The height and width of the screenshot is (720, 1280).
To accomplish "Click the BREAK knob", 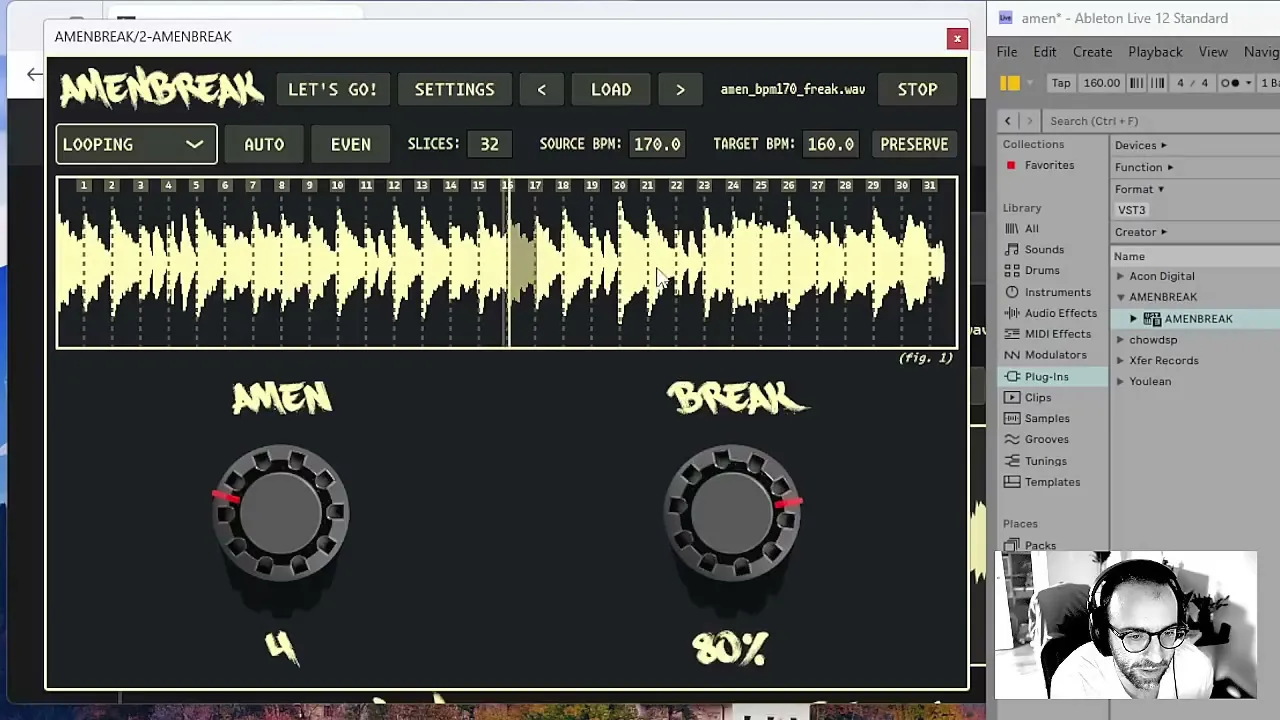I will (x=732, y=513).
